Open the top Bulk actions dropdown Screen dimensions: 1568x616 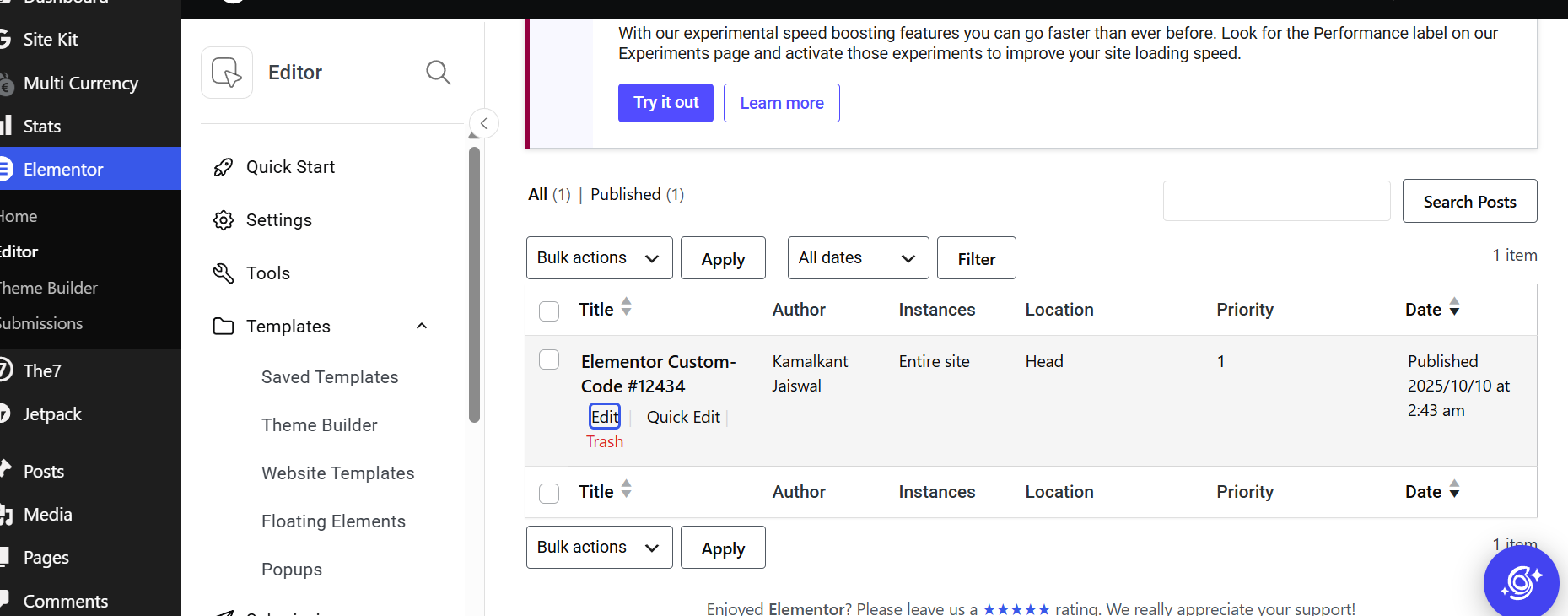point(600,258)
